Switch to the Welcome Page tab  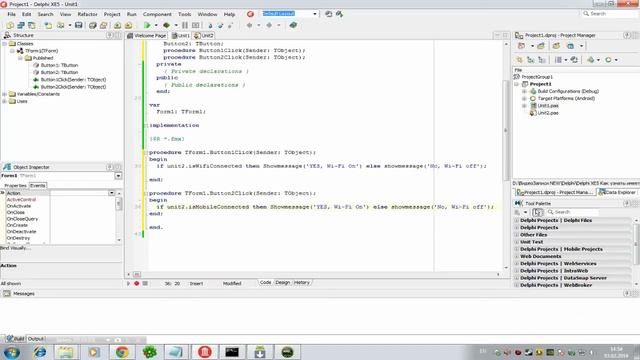point(147,36)
